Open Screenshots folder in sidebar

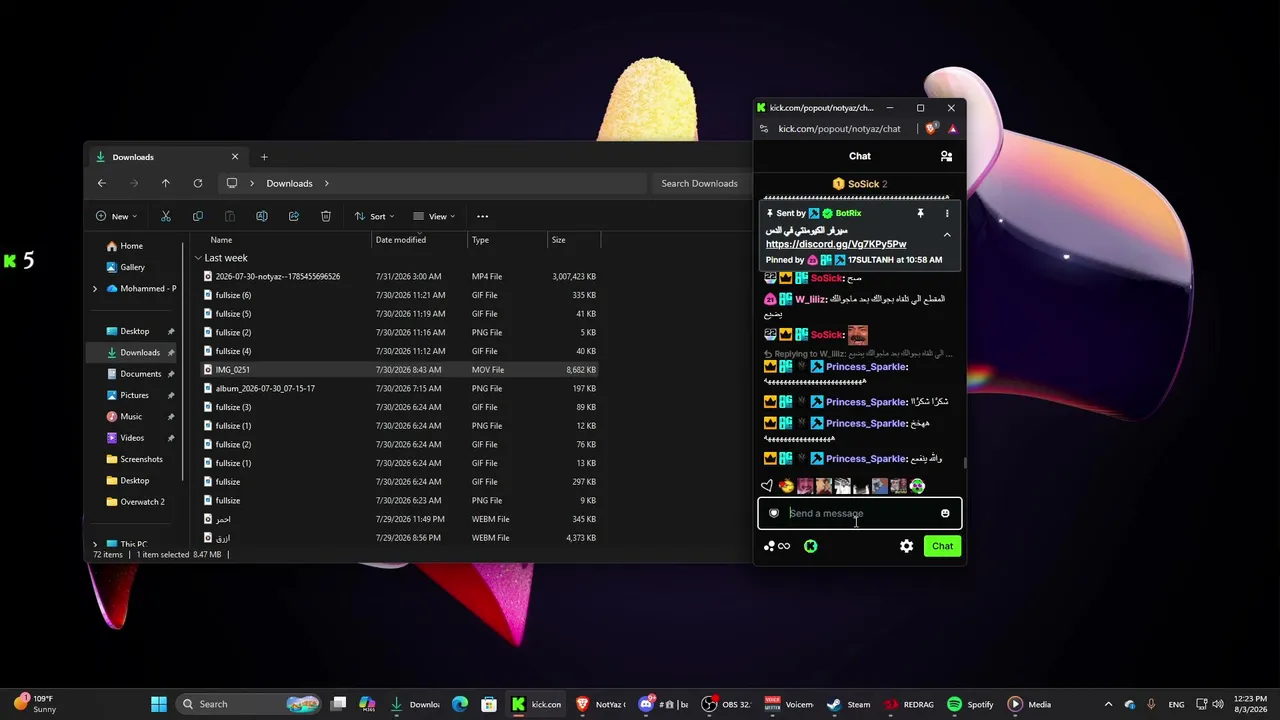(x=141, y=459)
